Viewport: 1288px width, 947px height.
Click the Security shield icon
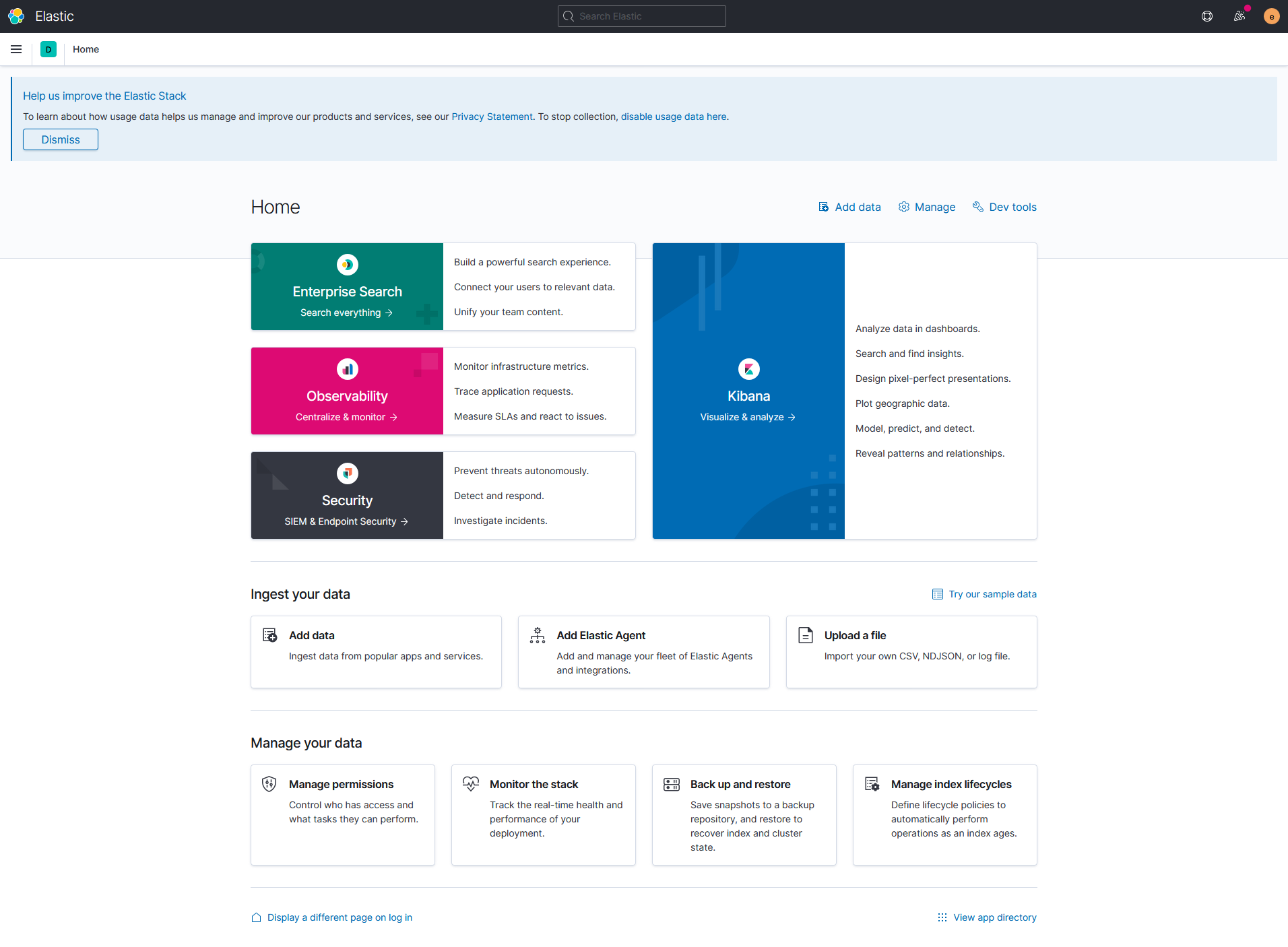(347, 473)
